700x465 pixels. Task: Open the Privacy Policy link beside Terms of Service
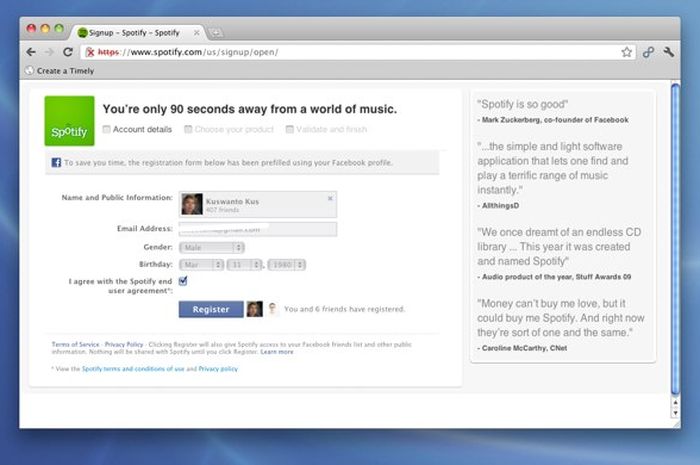[124, 345]
